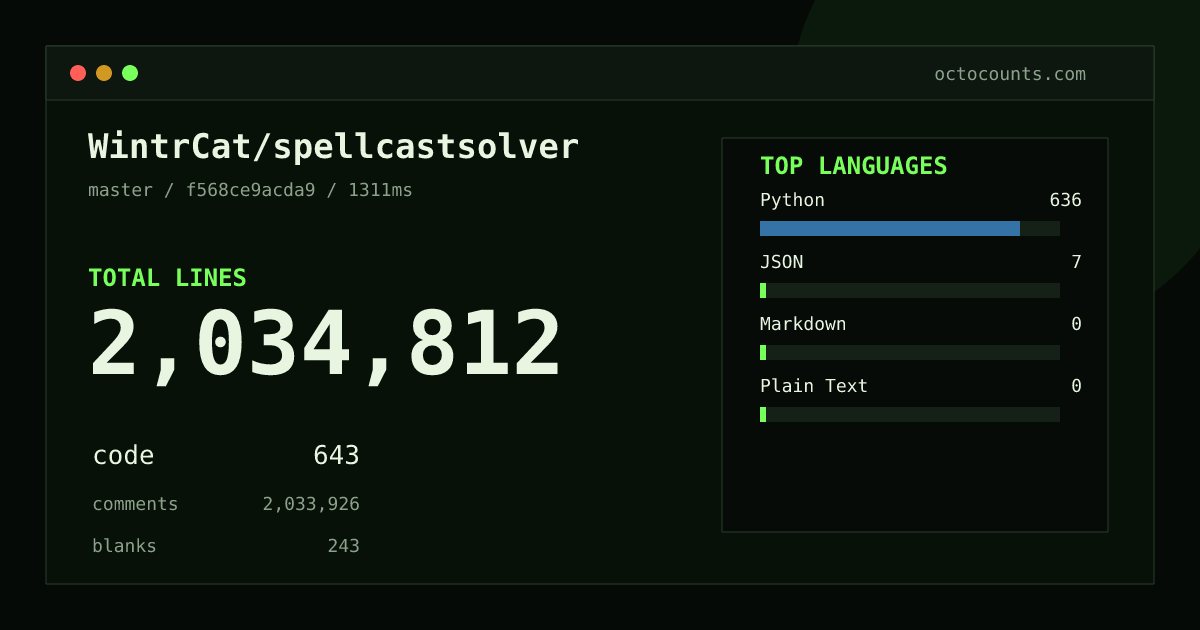
Task: Click the blanks value 243
Action: coord(343,546)
